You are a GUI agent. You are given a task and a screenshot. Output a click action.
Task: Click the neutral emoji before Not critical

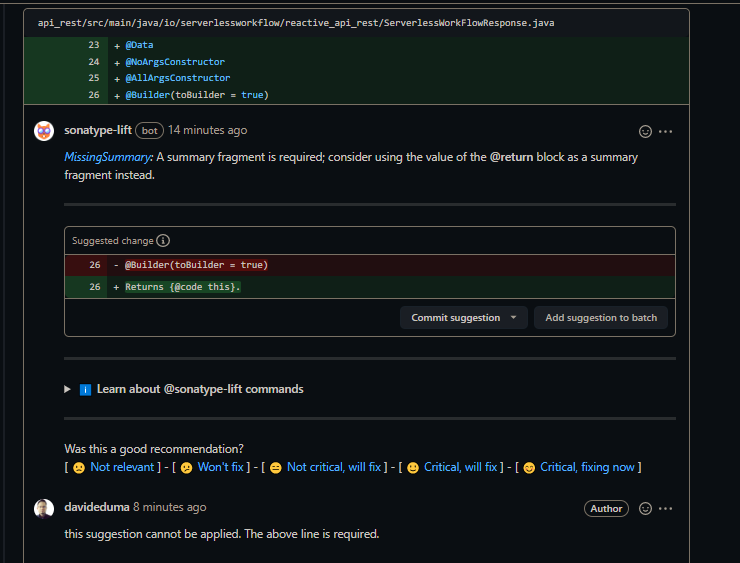[x=276, y=468]
